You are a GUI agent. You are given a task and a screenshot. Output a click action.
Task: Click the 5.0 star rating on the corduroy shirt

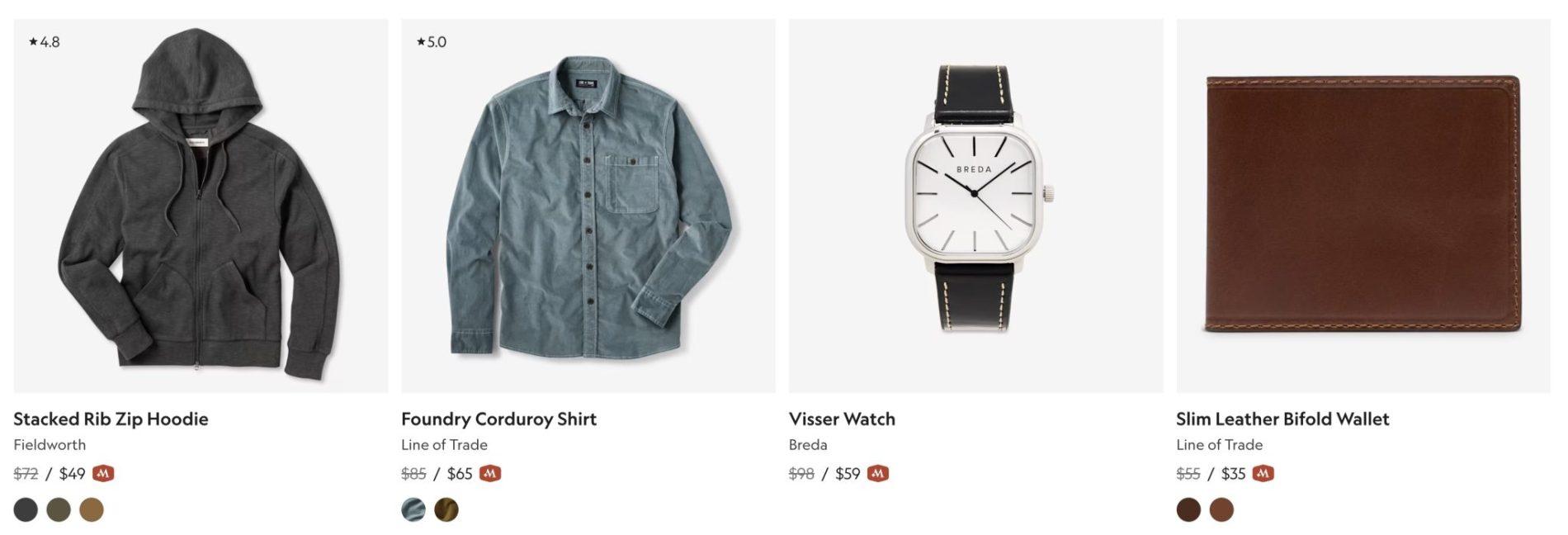click(432, 42)
